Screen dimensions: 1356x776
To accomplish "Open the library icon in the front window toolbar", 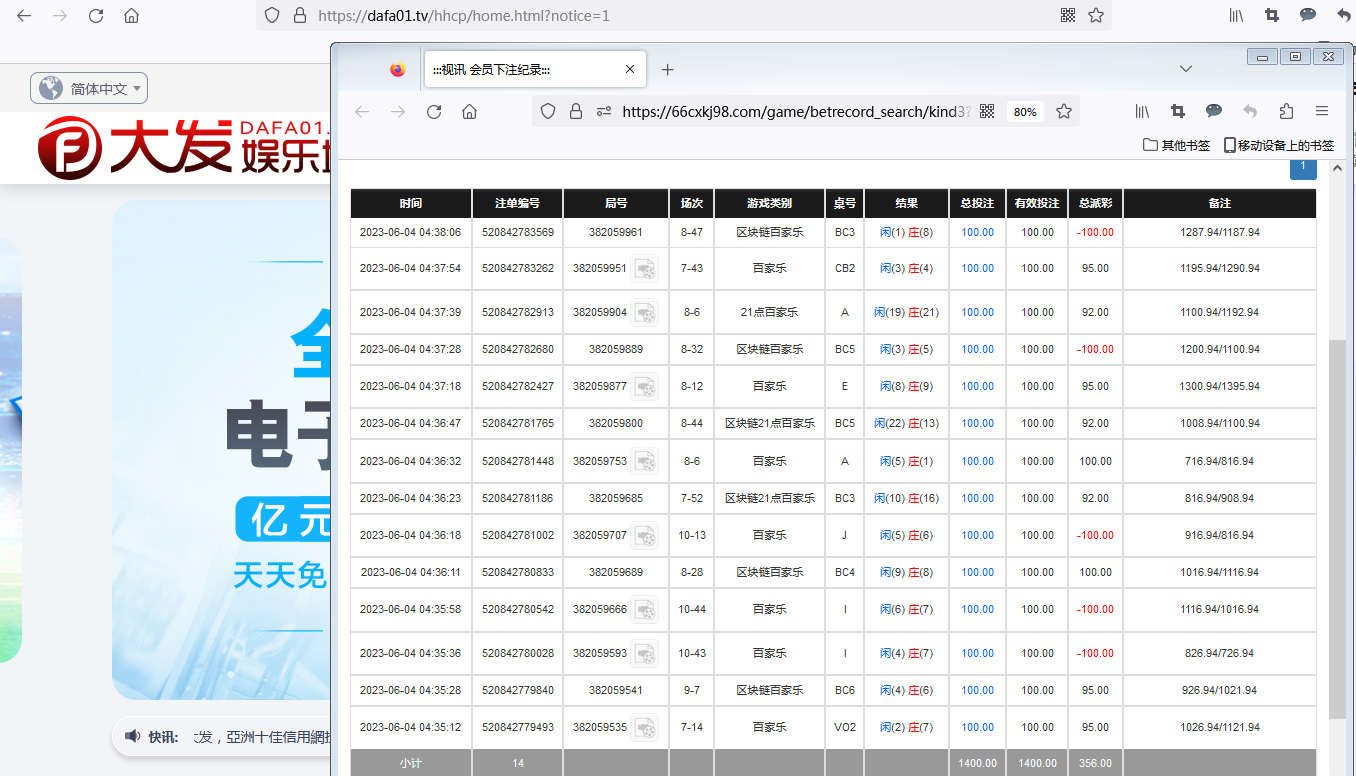I will (x=1142, y=112).
